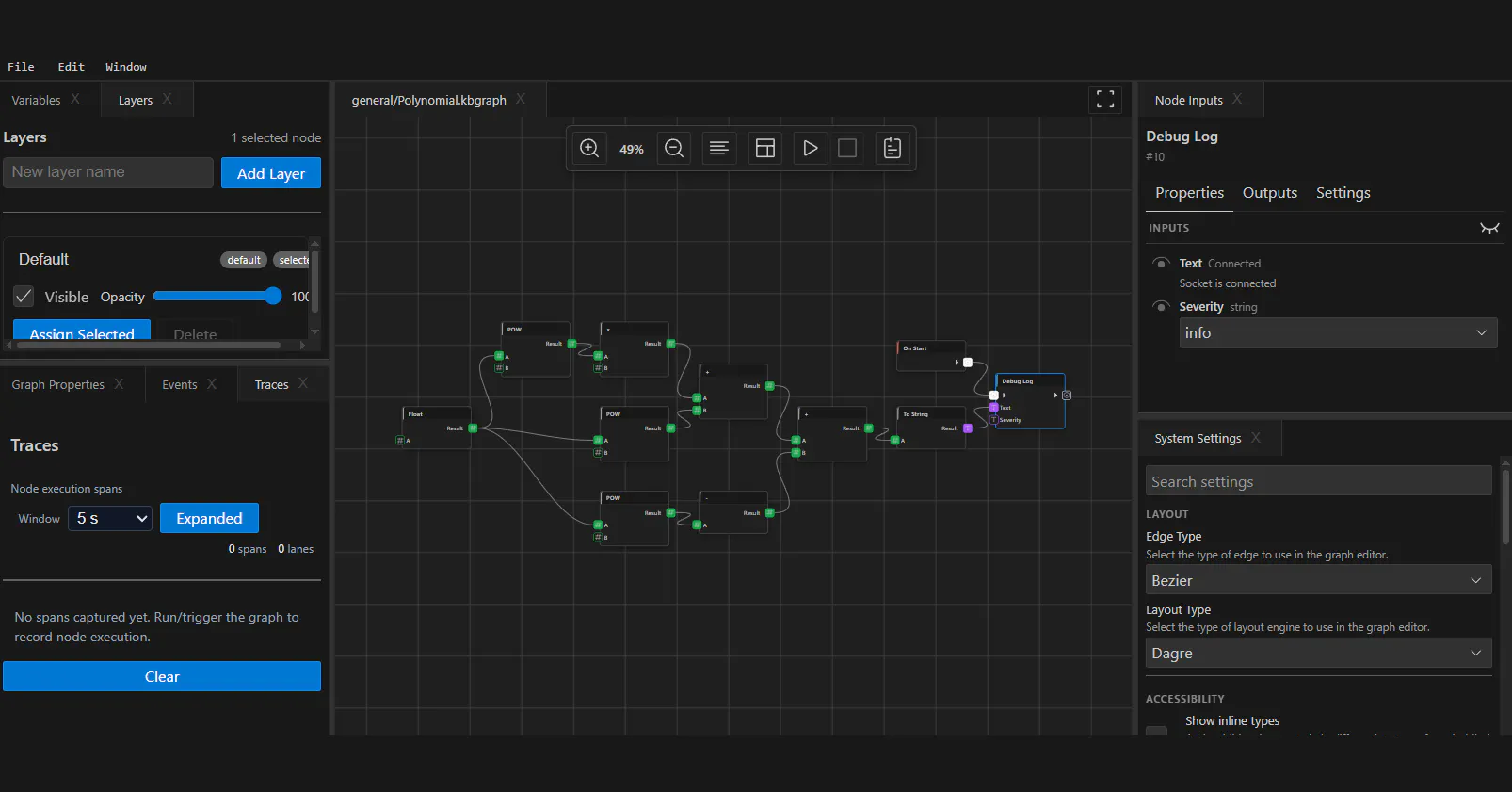Open the Edge Type Bezier dropdown

(x=1318, y=580)
